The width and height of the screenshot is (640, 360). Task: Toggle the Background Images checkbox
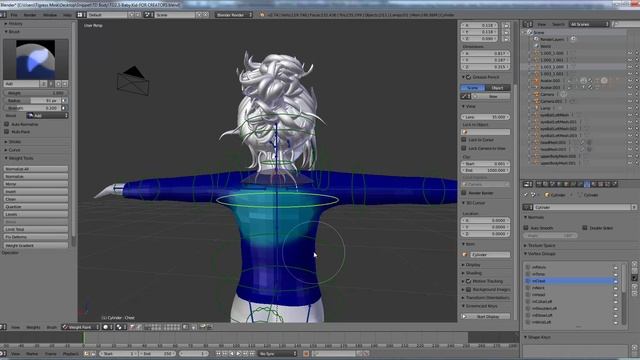tap(469, 289)
